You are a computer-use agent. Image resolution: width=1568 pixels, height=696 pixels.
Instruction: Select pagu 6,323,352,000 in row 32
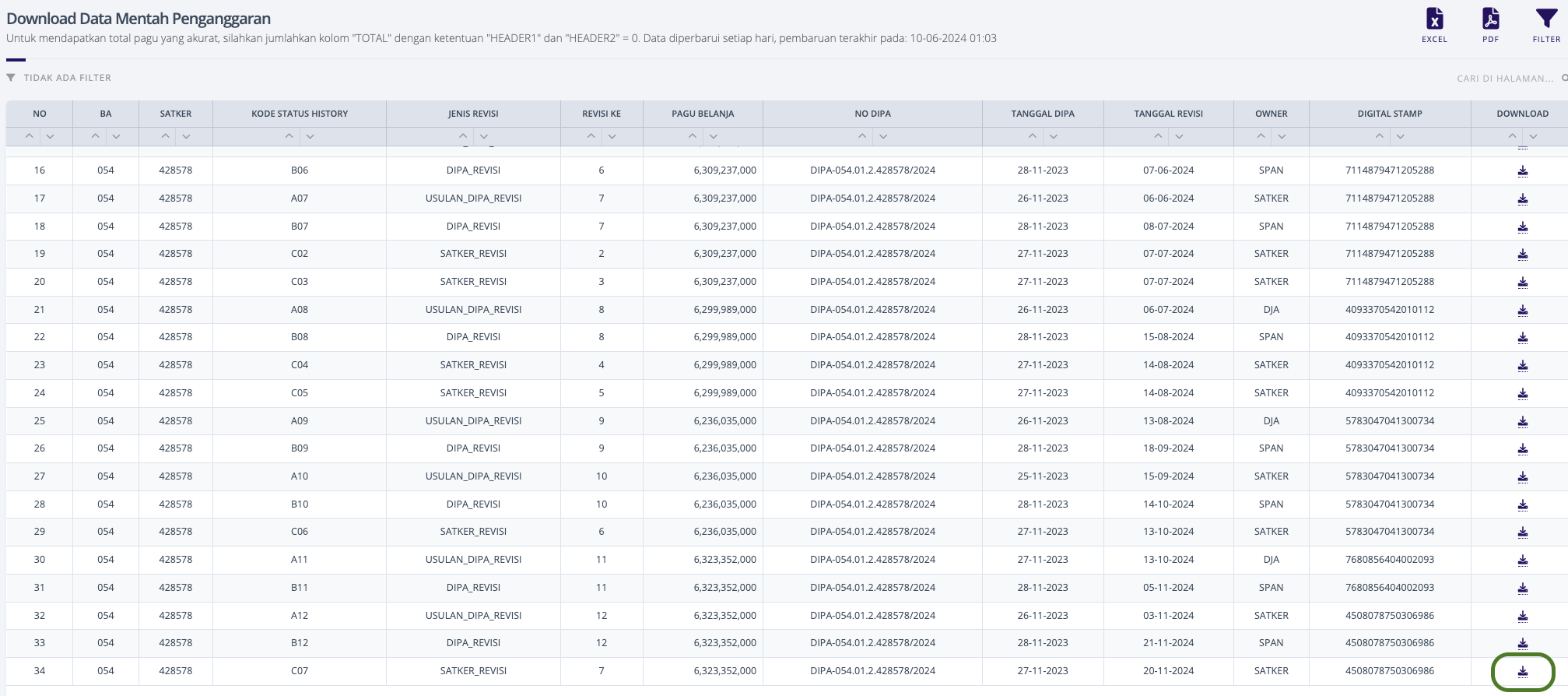[x=724, y=616]
